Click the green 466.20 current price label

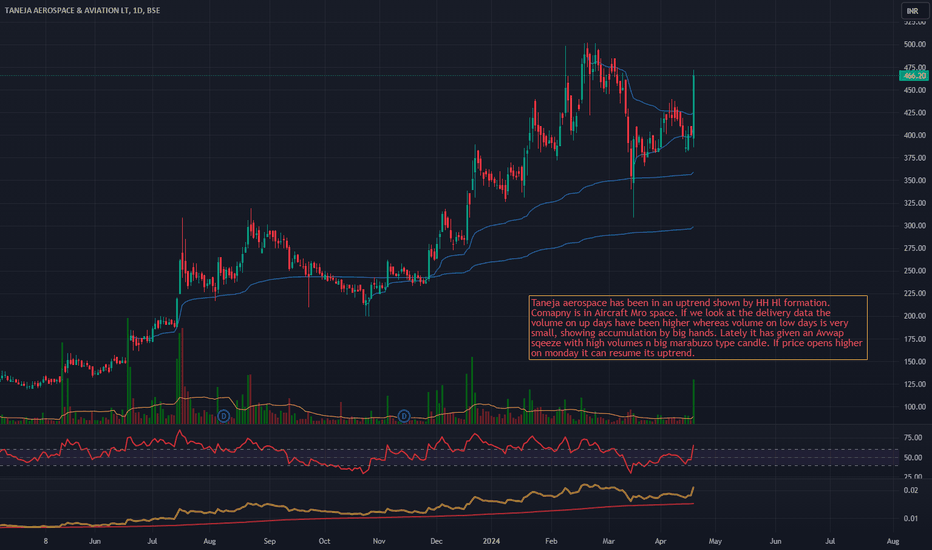click(x=914, y=76)
